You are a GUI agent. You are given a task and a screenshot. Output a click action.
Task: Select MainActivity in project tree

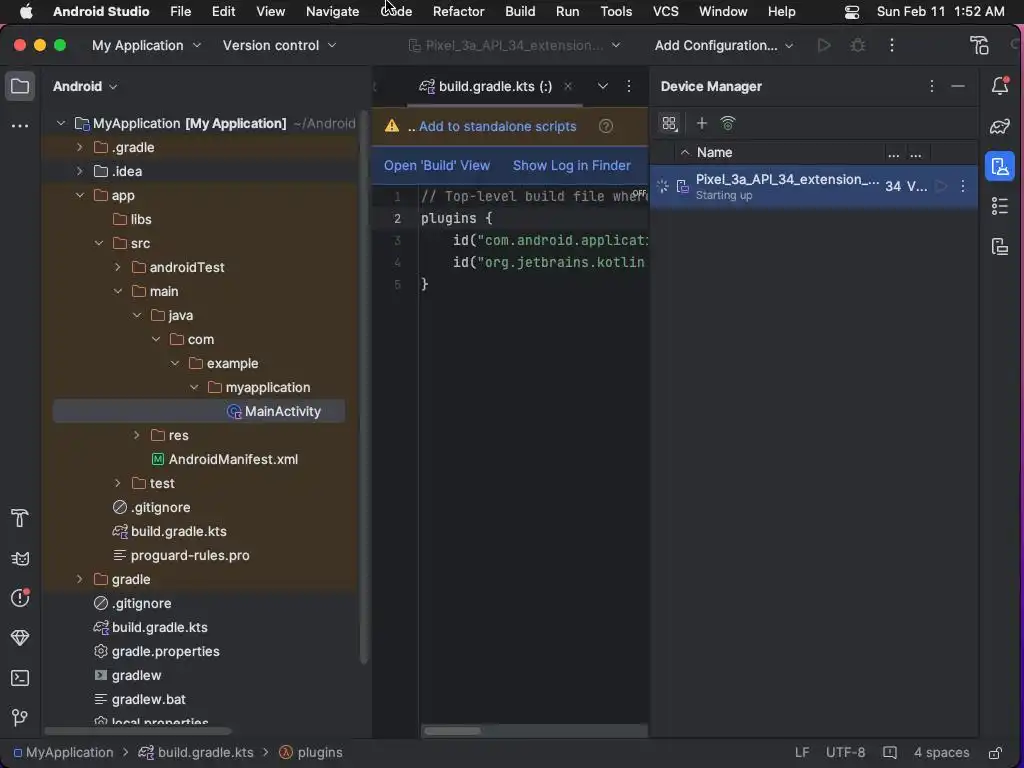point(199,411)
